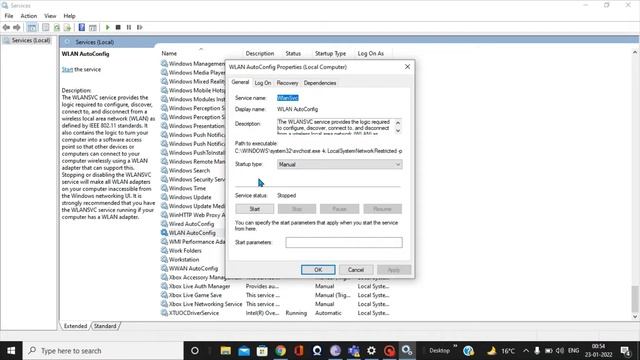Screen dimensions: 640x360
Task: Click the Cortana circle icon on the taskbar
Action: (195, 351)
